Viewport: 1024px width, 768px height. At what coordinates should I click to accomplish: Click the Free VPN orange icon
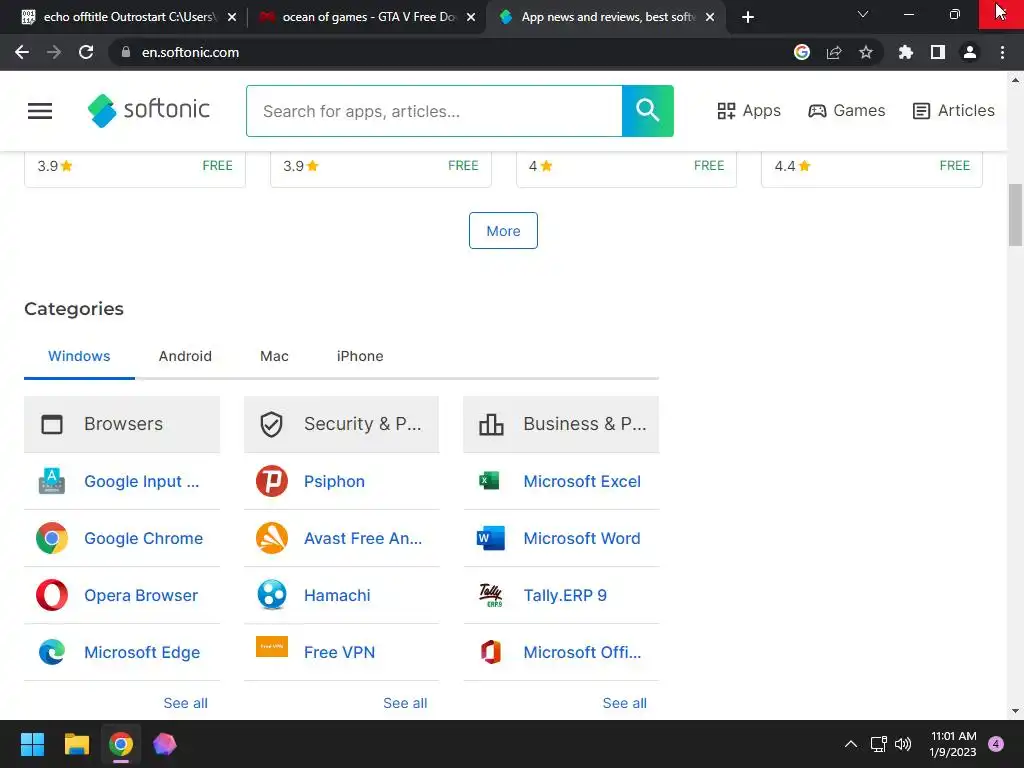point(272,647)
